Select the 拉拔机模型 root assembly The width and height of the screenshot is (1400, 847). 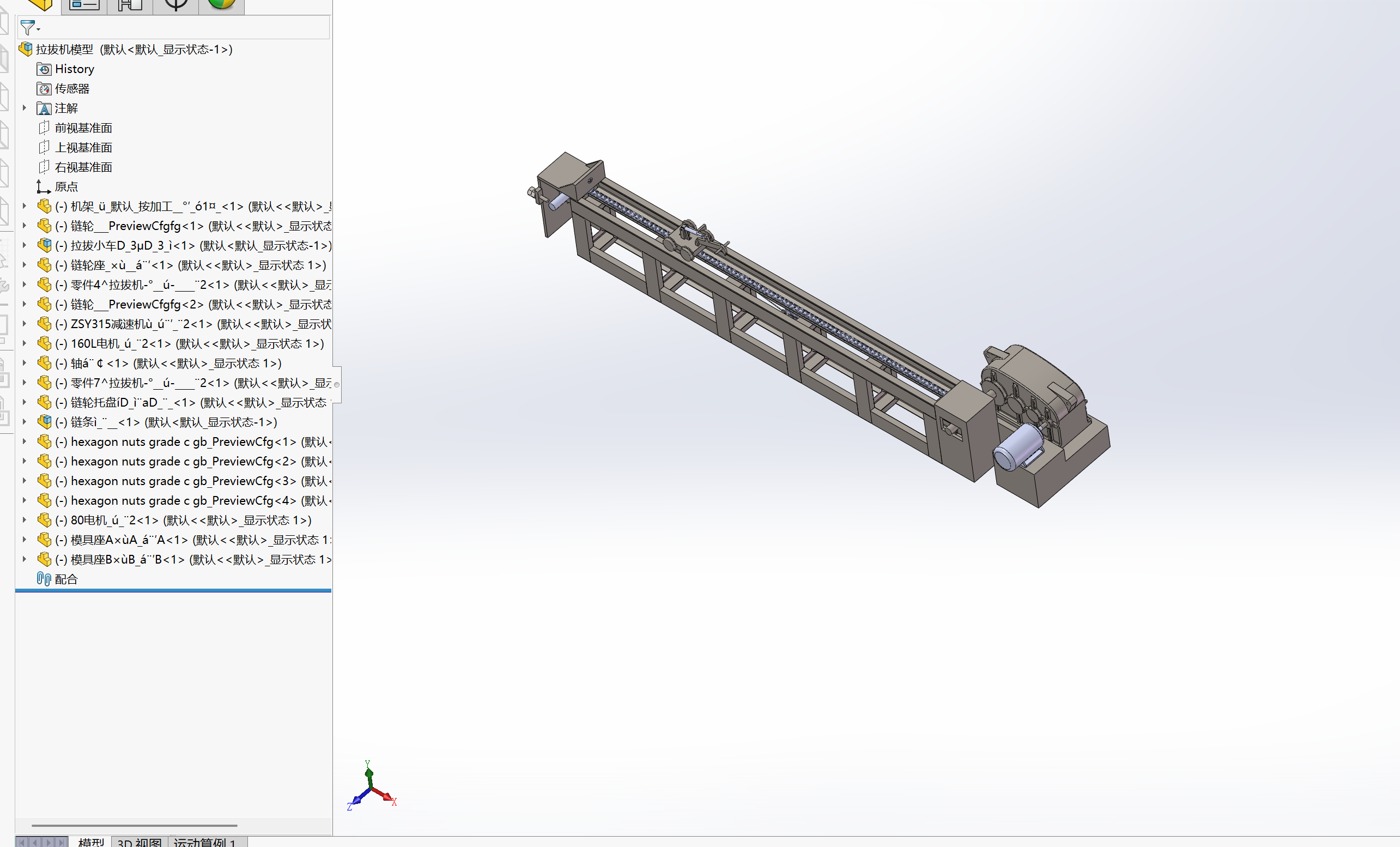click(64, 50)
